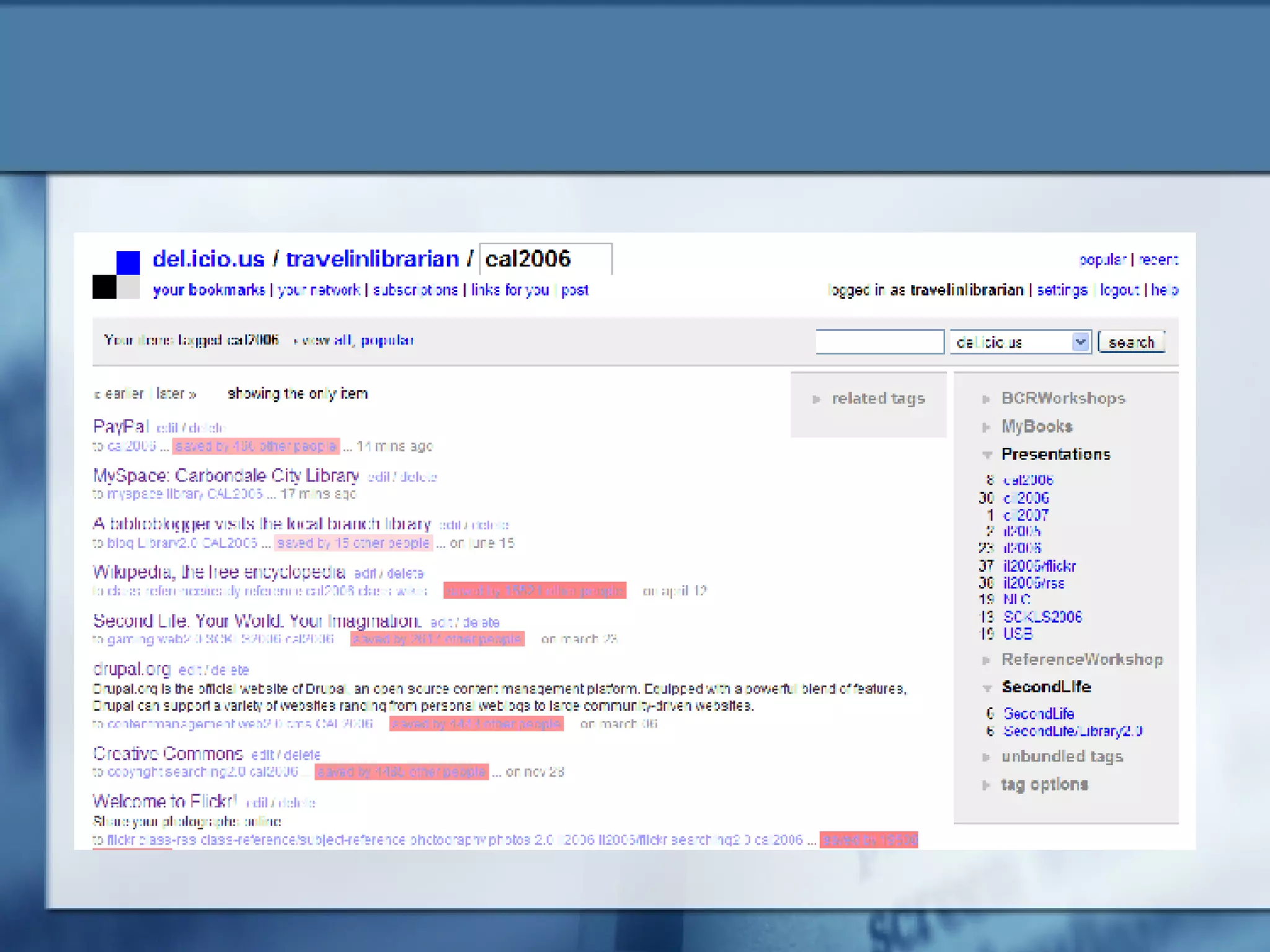Viewport: 1270px width, 952px height.
Task: Collapse the Presentations tag bundle
Action: [x=987, y=455]
